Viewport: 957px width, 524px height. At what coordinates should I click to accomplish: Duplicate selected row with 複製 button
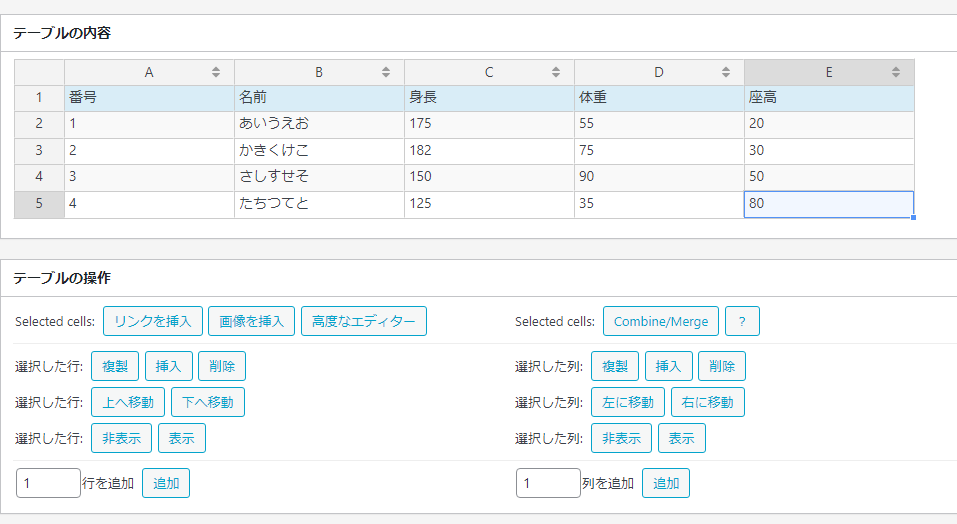pyautogui.click(x=115, y=366)
